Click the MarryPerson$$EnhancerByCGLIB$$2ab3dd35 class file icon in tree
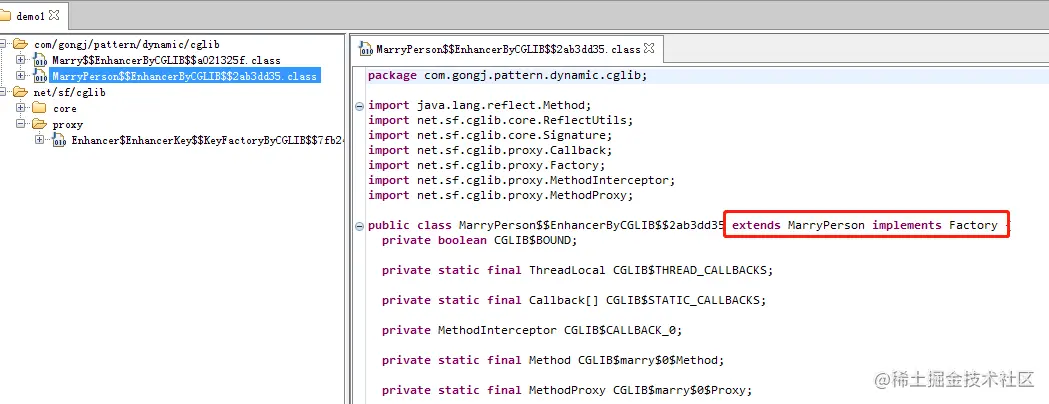The height and width of the screenshot is (404, 1049). pyautogui.click(x=40, y=76)
